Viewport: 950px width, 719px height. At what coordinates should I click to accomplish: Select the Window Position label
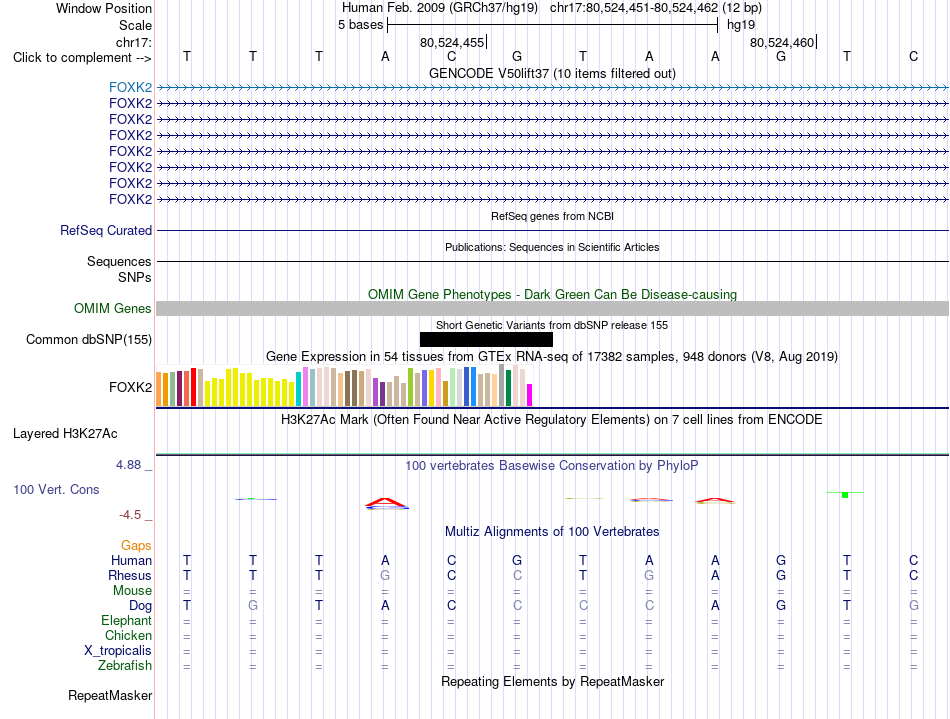104,8
